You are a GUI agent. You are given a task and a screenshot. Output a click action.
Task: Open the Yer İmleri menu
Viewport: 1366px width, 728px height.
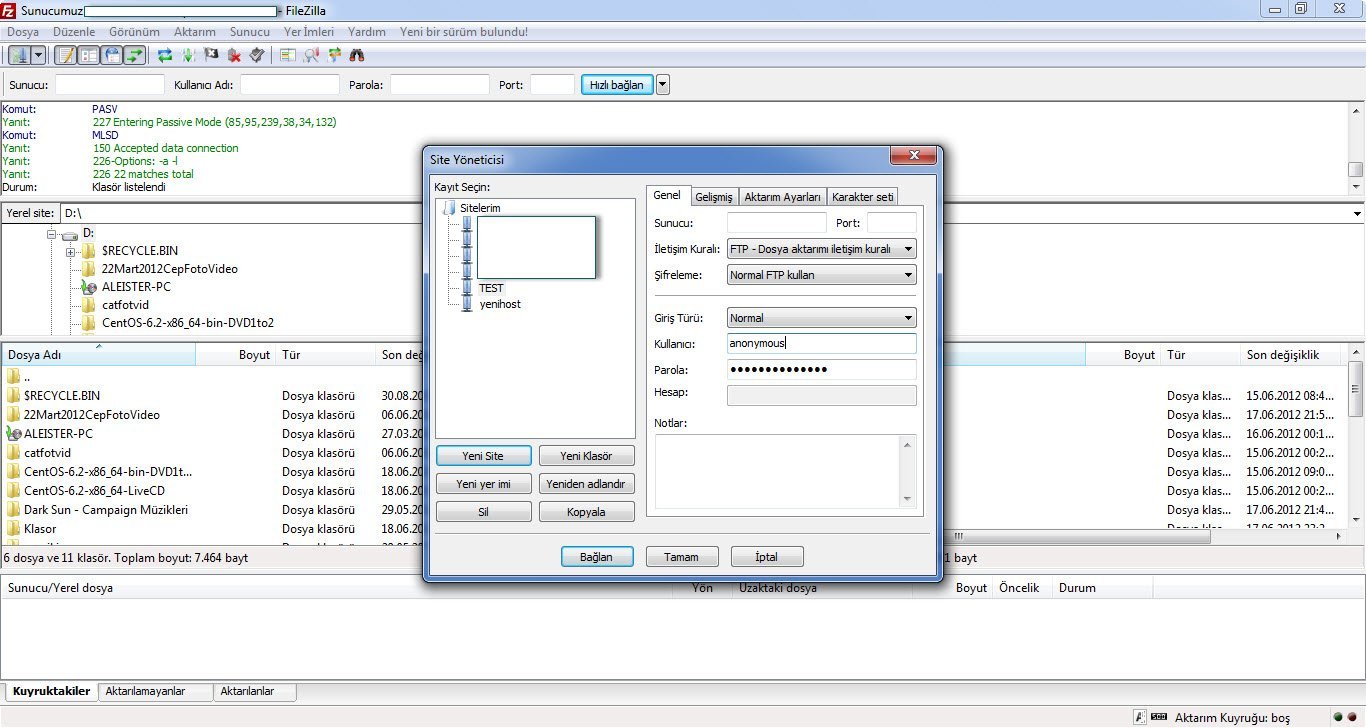[310, 32]
